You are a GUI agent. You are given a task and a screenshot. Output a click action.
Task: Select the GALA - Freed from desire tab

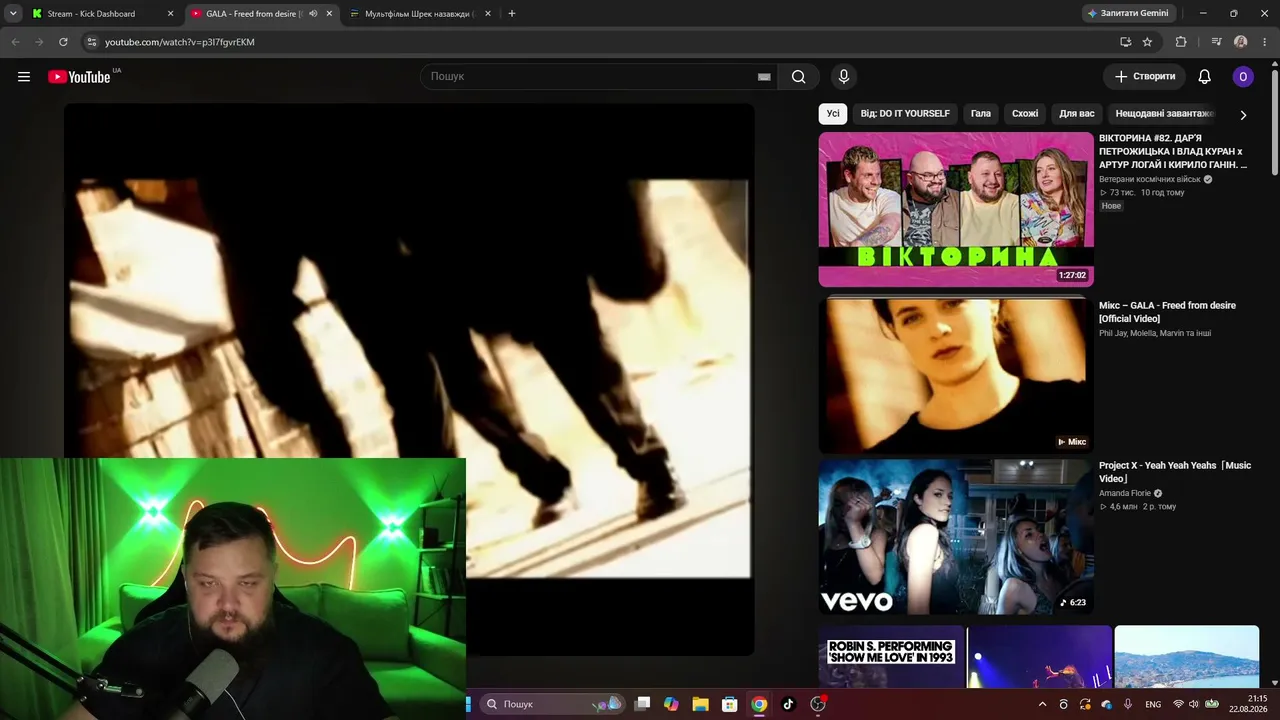pos(262,14)
